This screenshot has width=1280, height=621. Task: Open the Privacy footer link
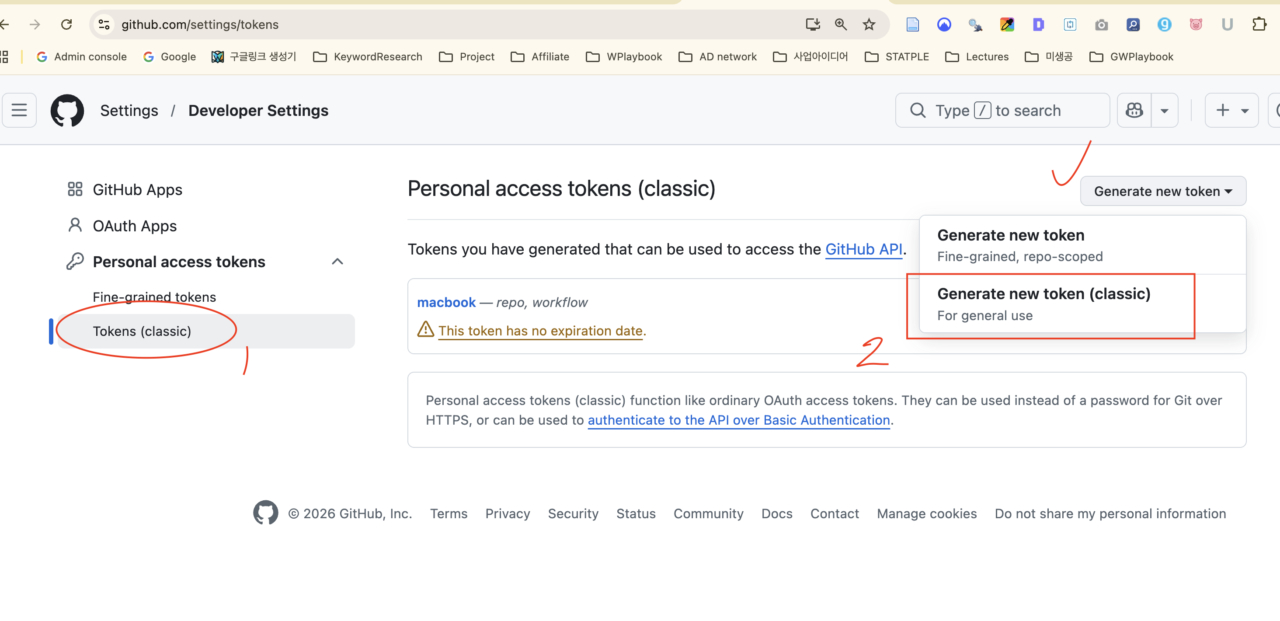508,513
